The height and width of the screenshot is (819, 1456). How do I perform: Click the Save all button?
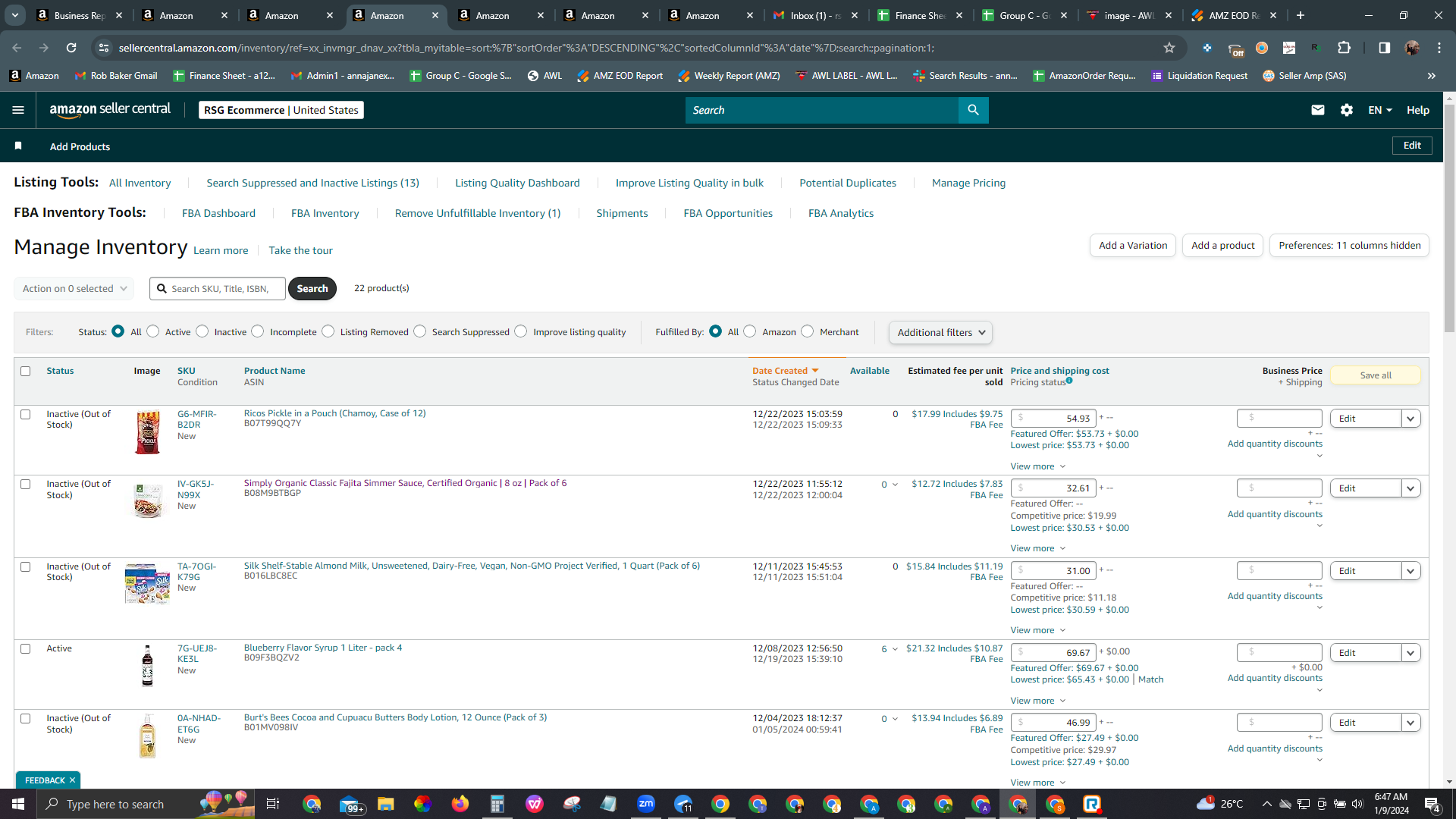click(x=1376, y=375)
